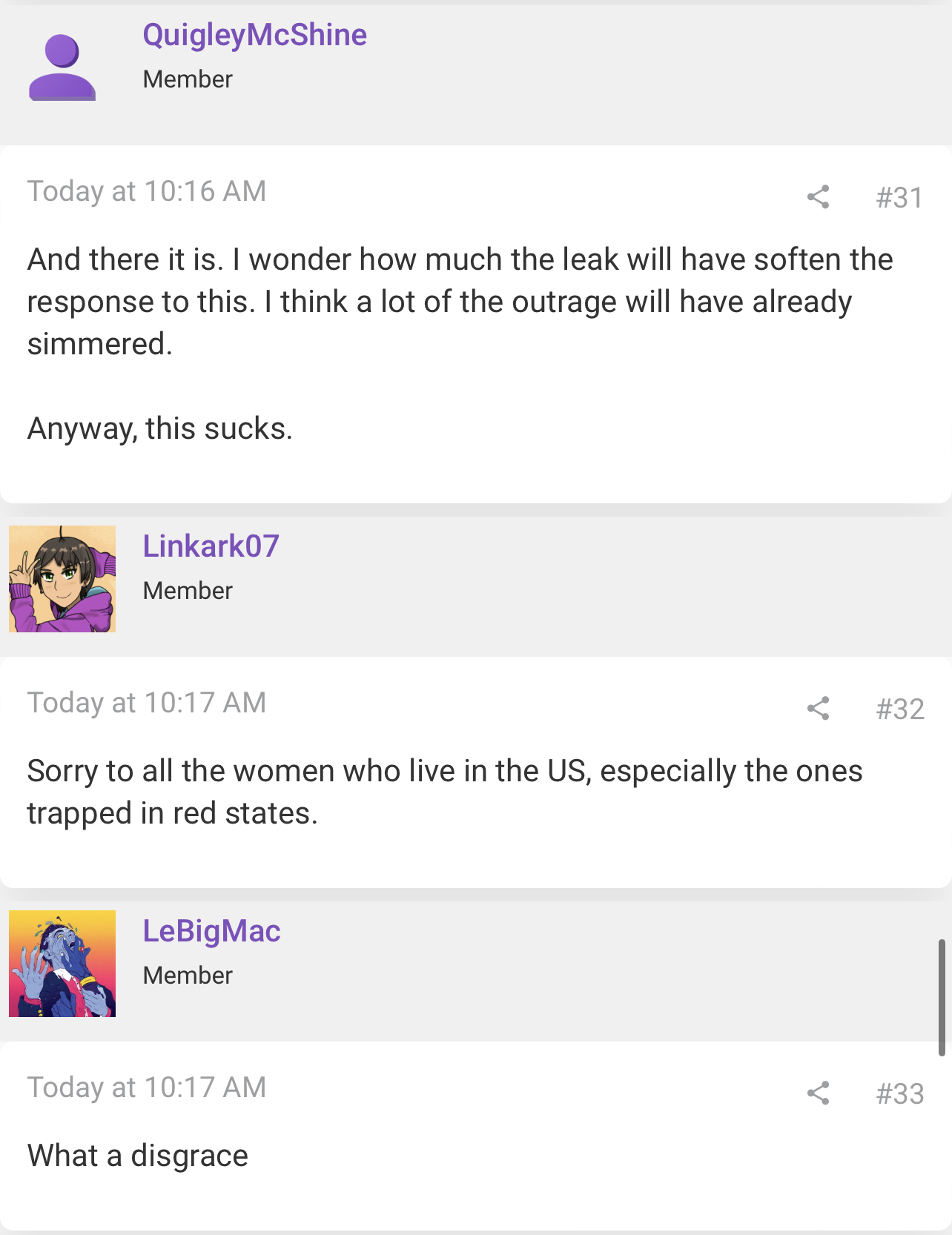This screenshot has width=952, height=1235.
Task: Open permalink for post #32
Action: (x=899, y=709)
